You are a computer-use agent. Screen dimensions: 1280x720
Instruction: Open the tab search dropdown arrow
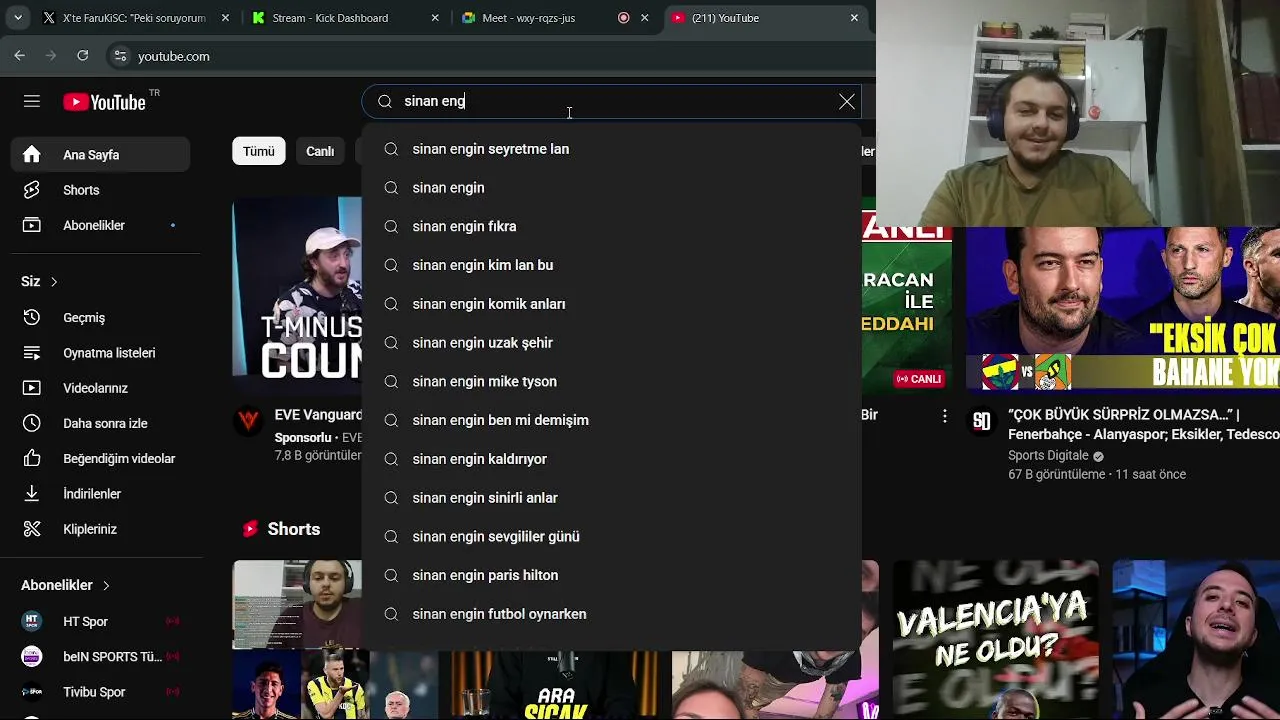(x=18, y=18)
